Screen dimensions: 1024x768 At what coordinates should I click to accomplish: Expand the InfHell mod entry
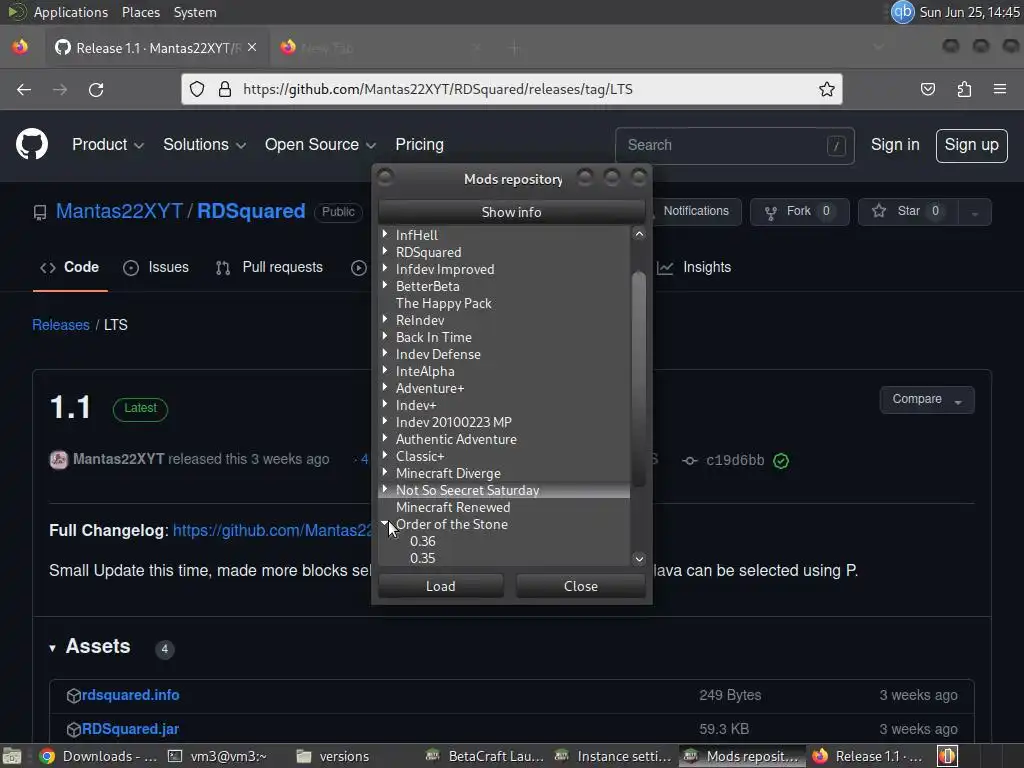[x=385, y=234]
